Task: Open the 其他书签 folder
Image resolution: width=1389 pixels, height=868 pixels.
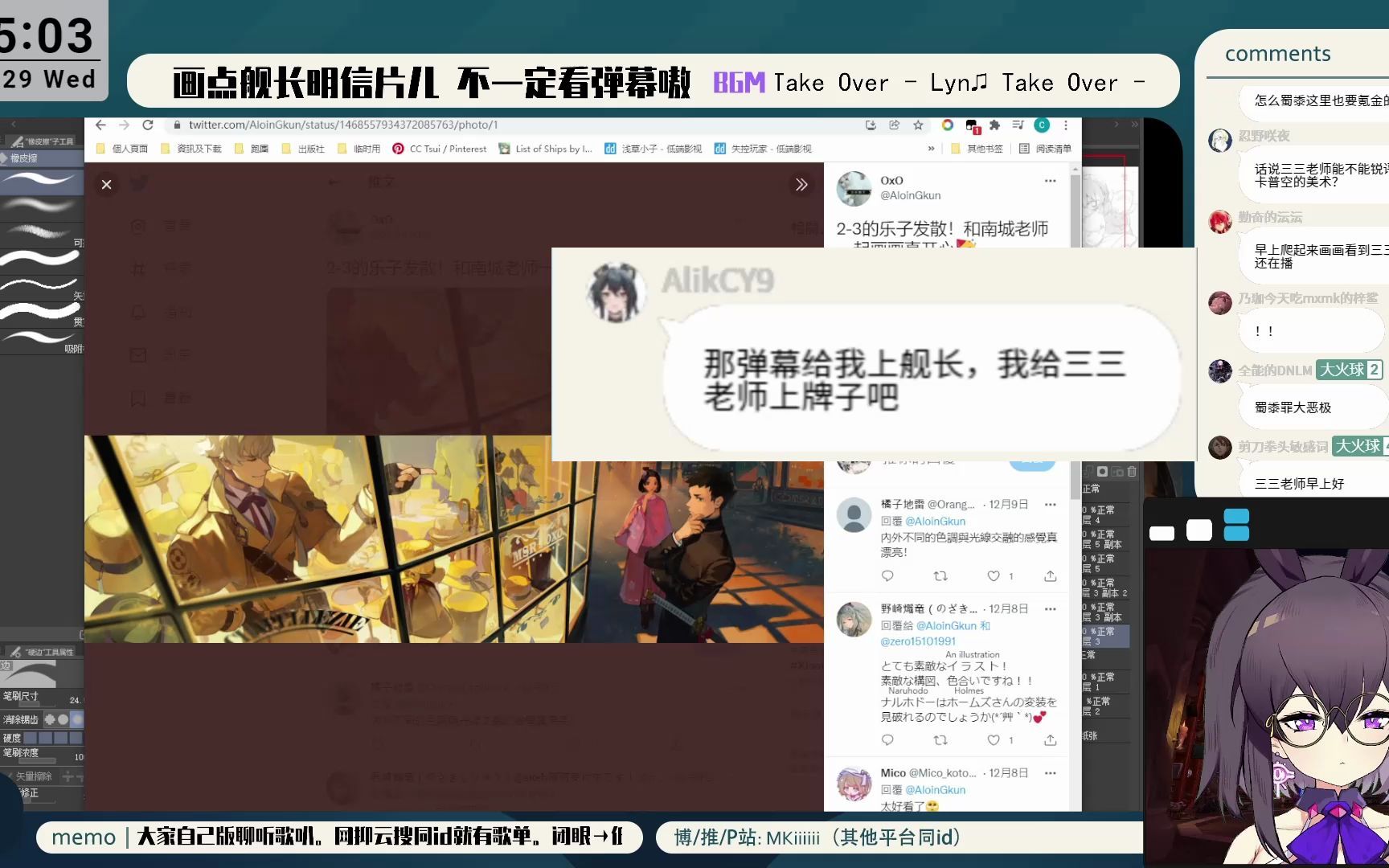Action: [977, 149]
